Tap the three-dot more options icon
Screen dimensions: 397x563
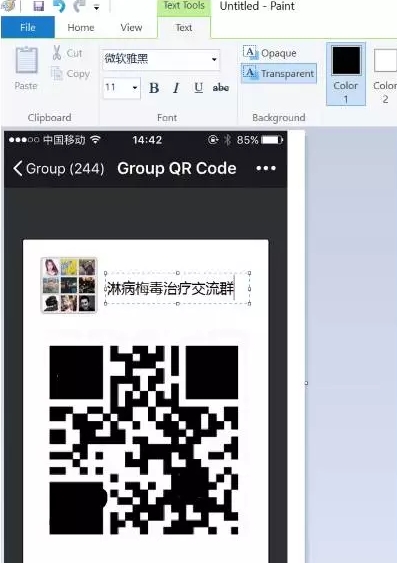(266, 168)
